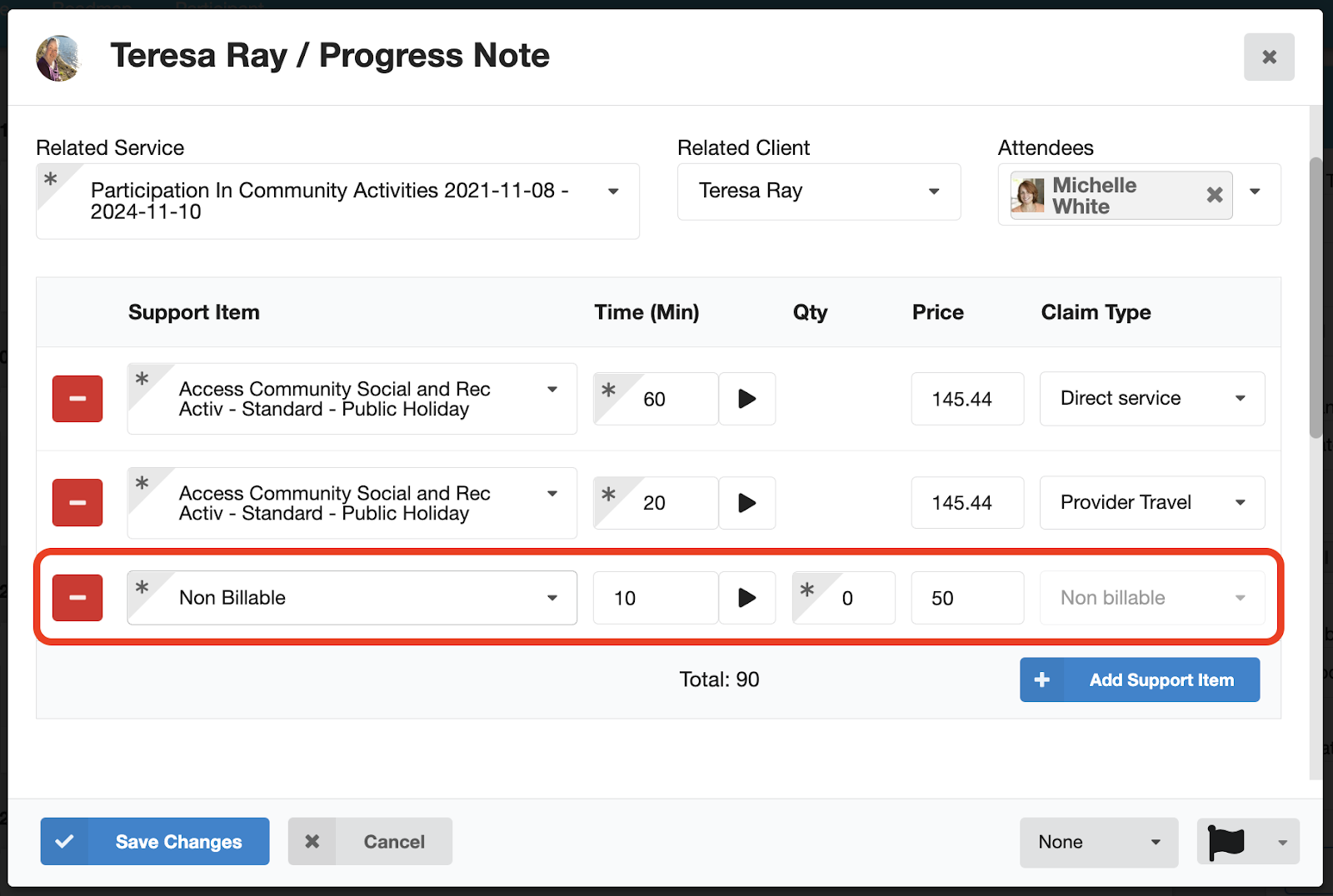Screen dimensions: 1333x896
Task: Open the black flag dropdown
Action: tap(1247, 842)
